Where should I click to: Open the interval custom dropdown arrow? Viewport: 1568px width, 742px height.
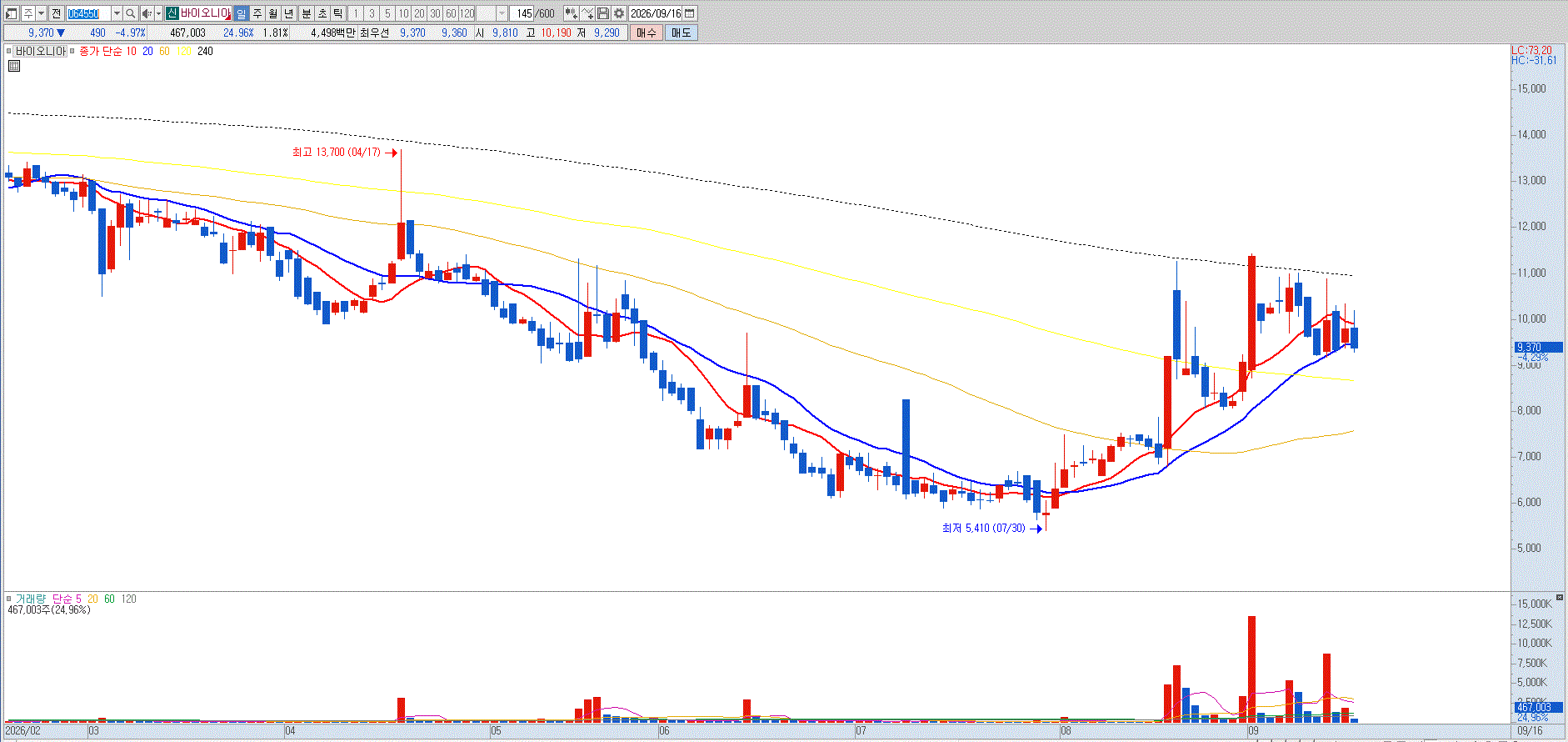coord(502,13)
